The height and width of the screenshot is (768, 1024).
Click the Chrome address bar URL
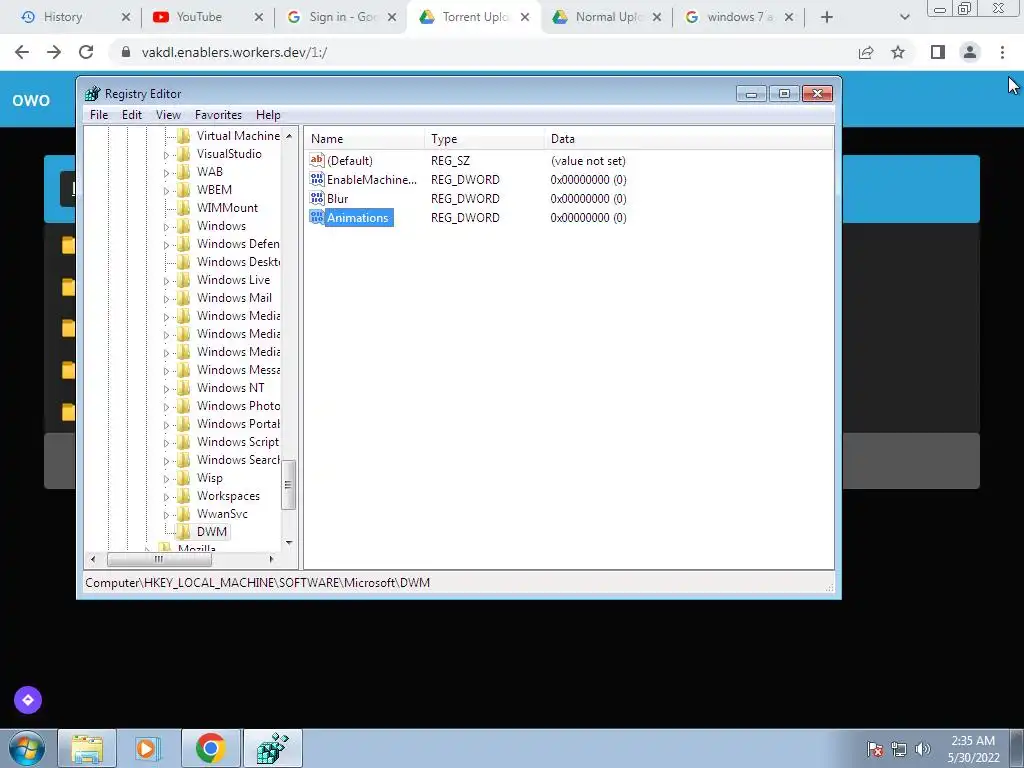(234, 52)
